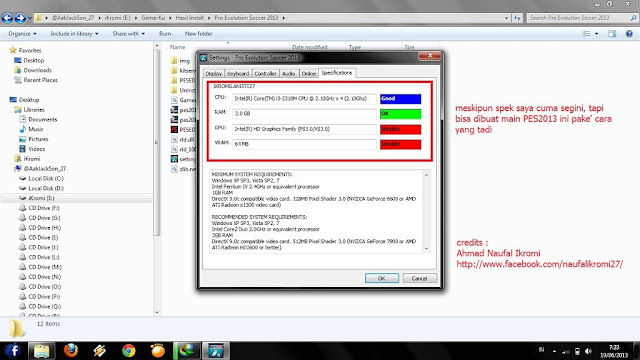
Task: Click the search magnifier icon in Explorer
Action: (x=633, y=18)
